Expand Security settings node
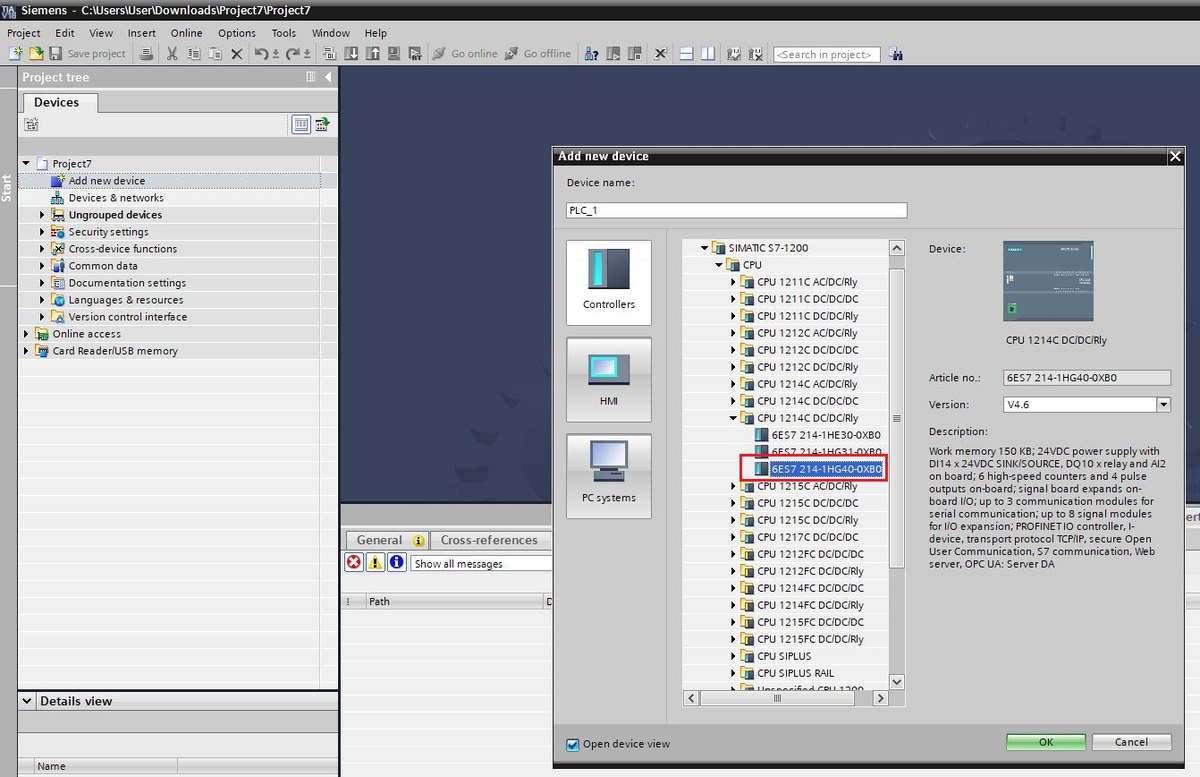 (43, 232)
